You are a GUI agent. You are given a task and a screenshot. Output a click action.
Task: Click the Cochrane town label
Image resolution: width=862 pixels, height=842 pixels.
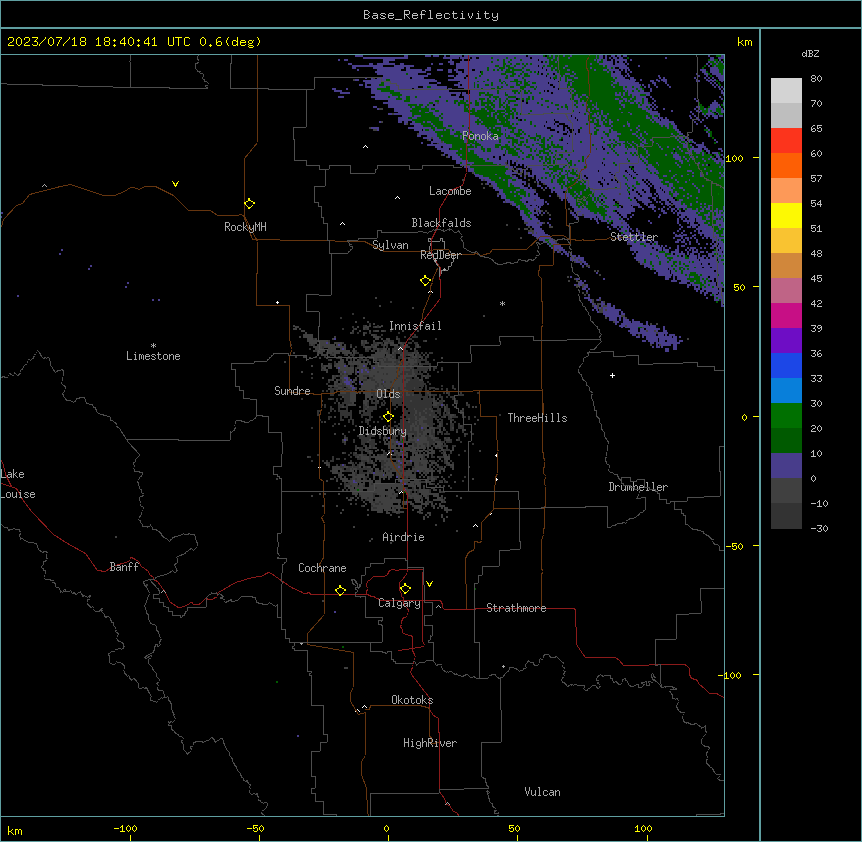322,568
